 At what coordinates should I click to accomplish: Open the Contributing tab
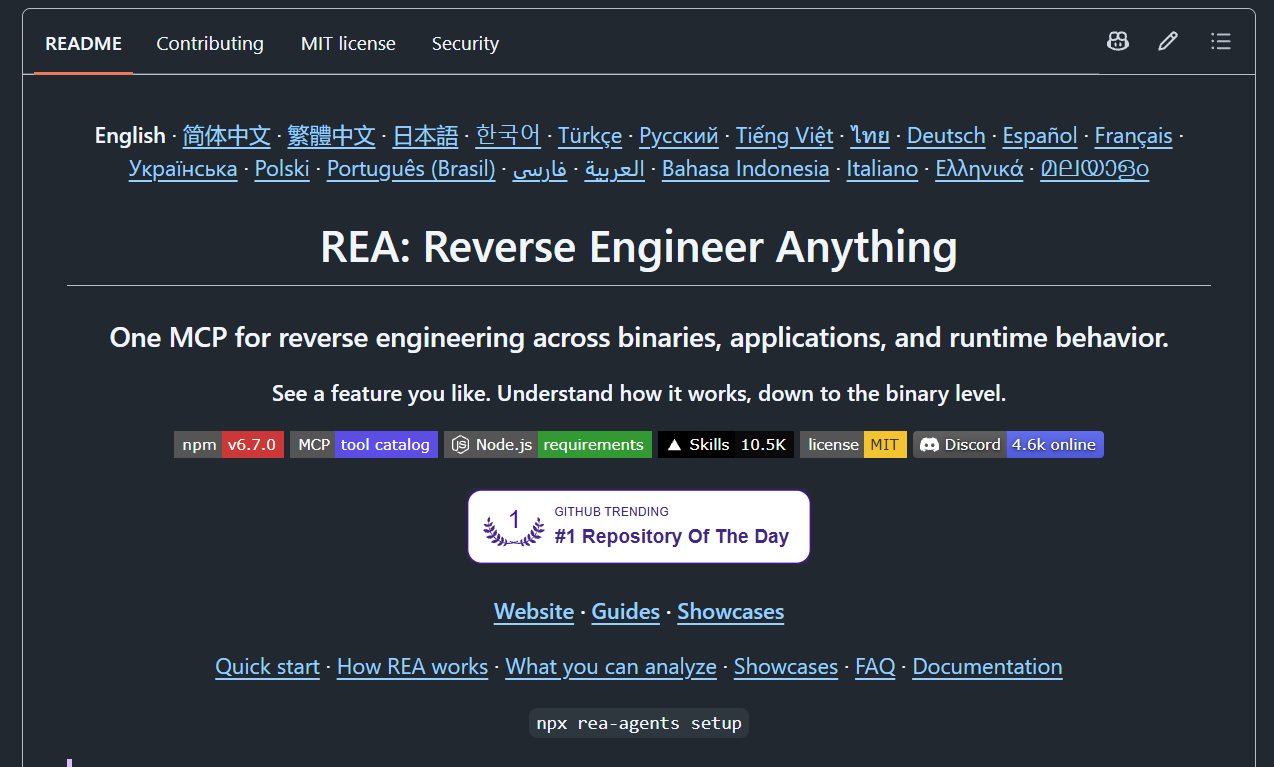(x=210, y=44)
